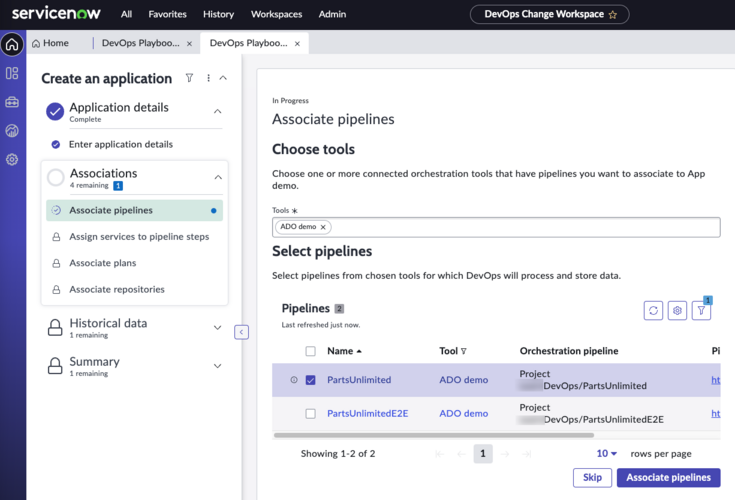
Task: Check the PartsUnlimitedE2E pipeline checkbox
Action: (x=310, y=413)
